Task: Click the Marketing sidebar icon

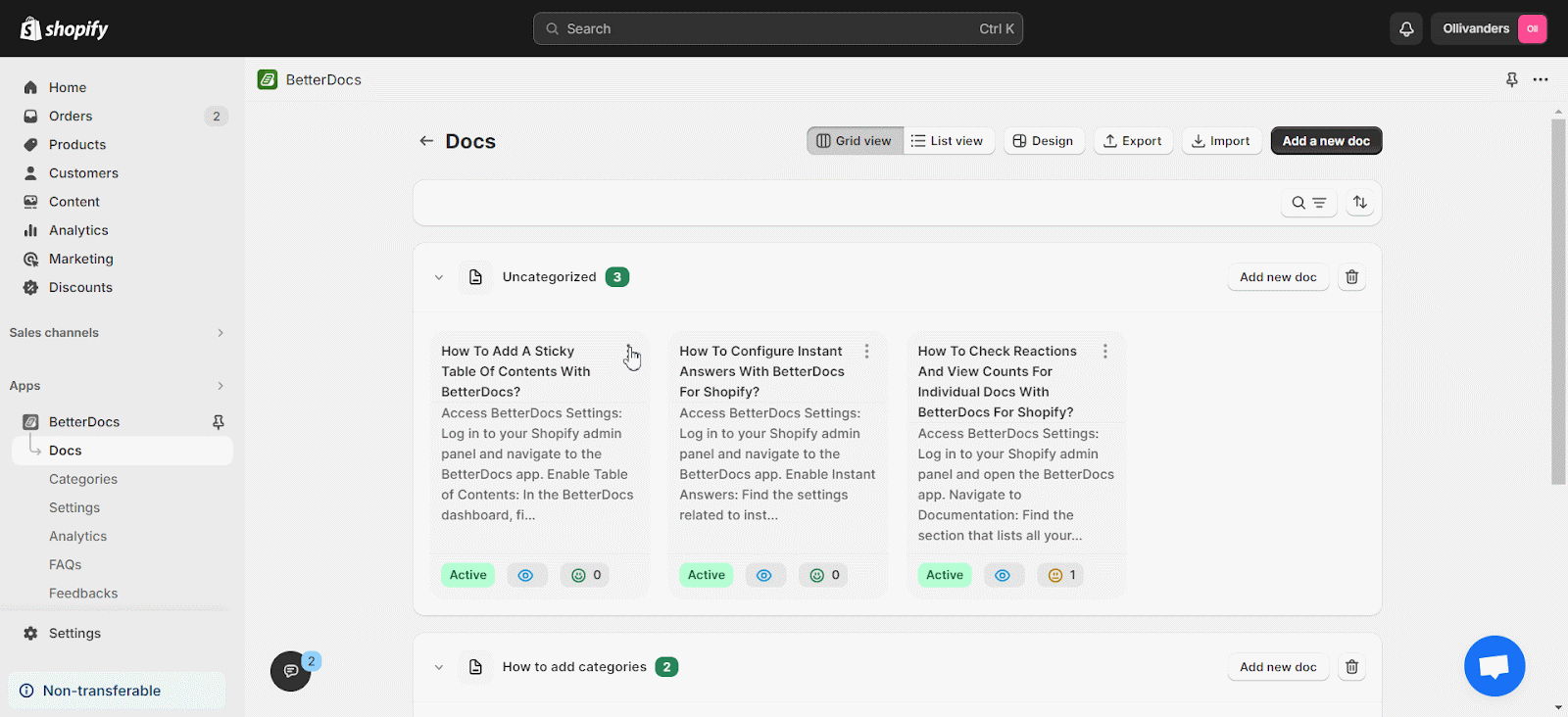Action: pos(30,259)
